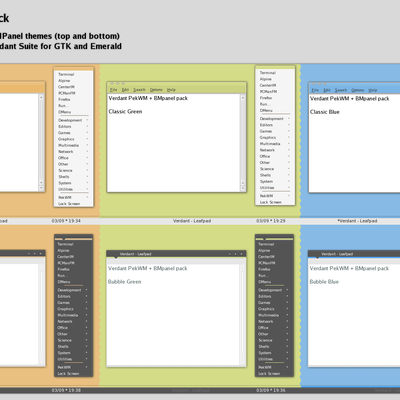The width and height of the screenshot is (400, 400).
Task: Click text area reading "Bubble Blue"
Action: click(x=324, y=282)
